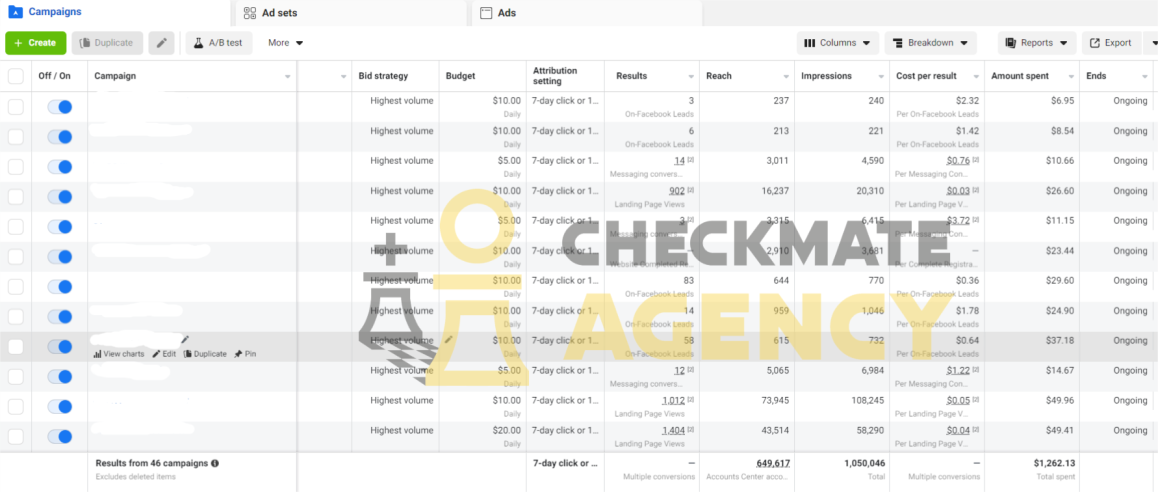Open the Breakdown dropdown
Viewport: 1158px width, 492px height.
(x=931, y=43)
